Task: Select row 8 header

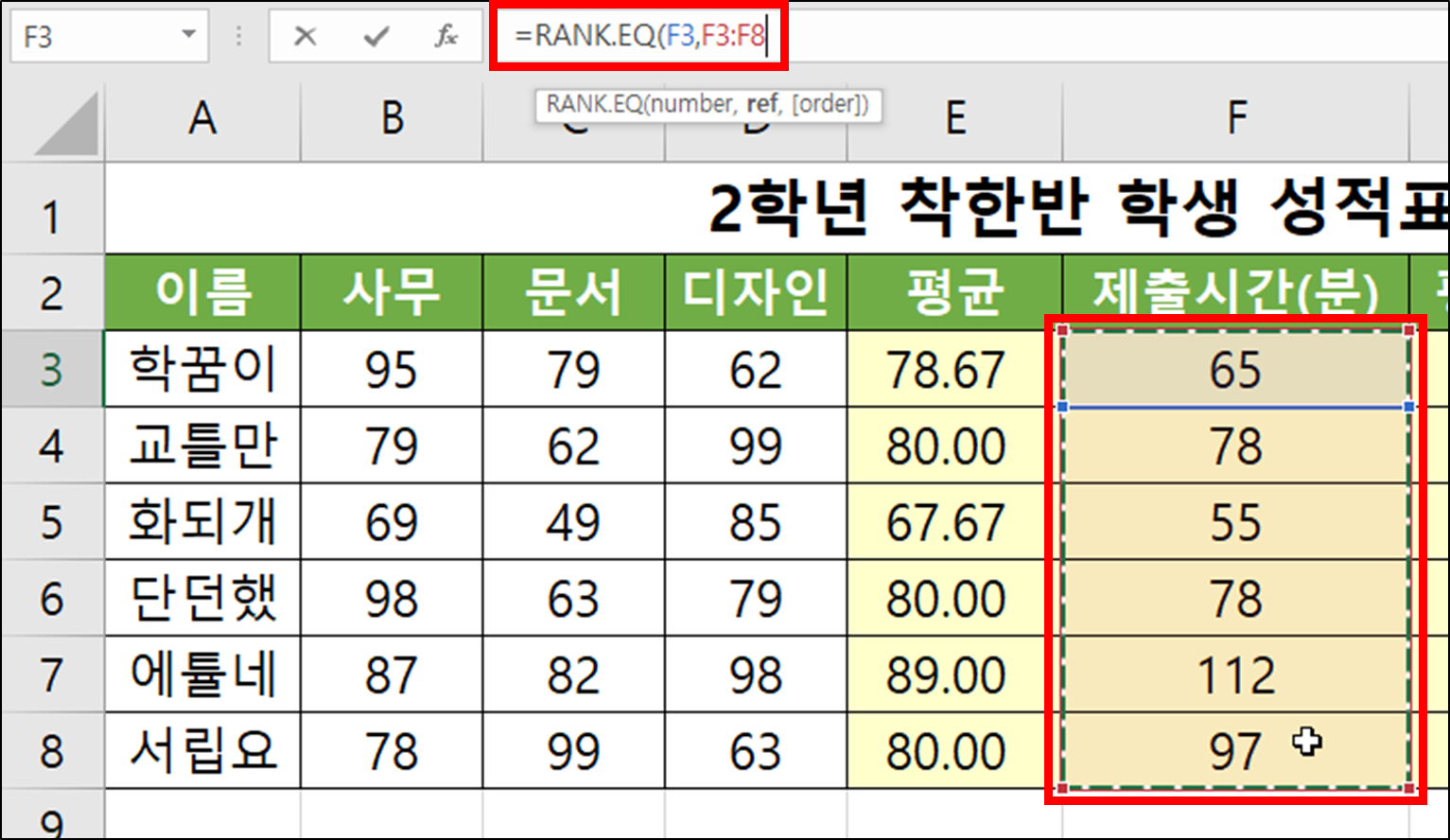Action: coord(52,750)
